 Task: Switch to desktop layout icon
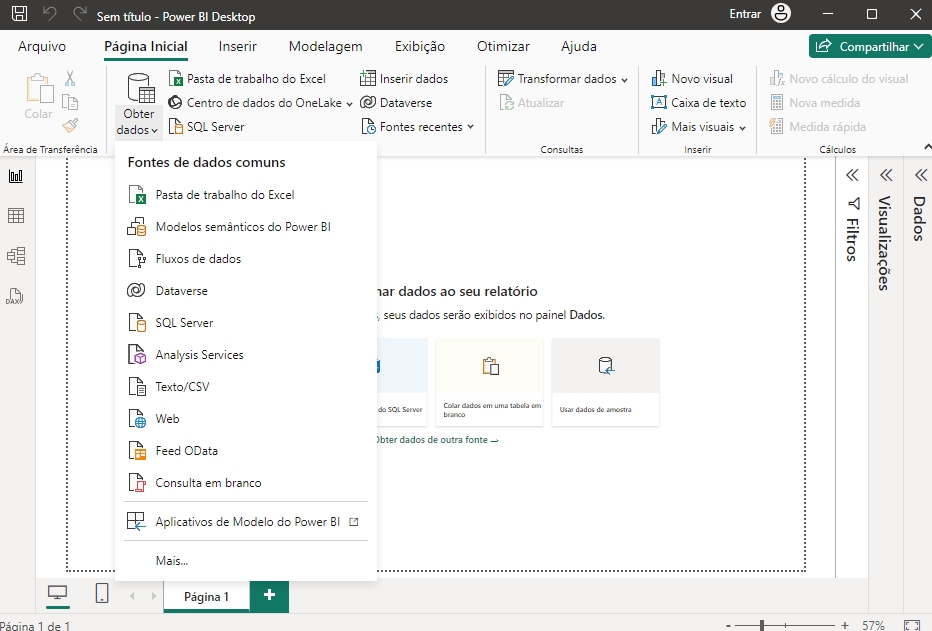tap(59, 594)
